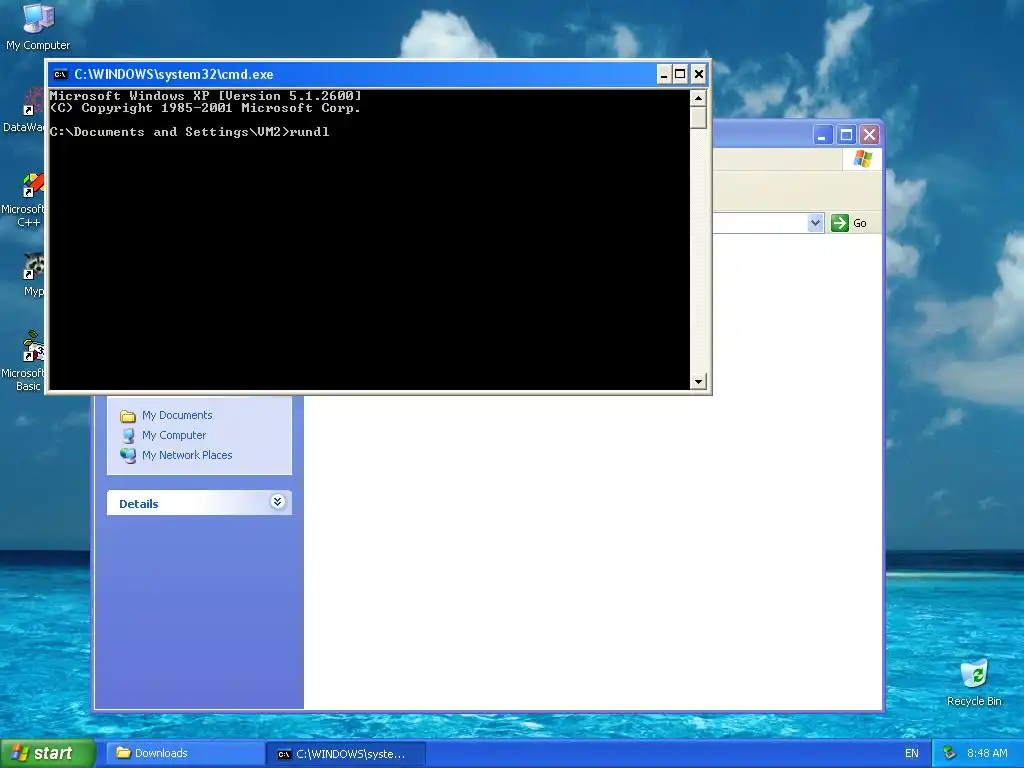Open the Microsoft Visual C++ desktop shortcut
Screen dimensions: 1024x768
pyautogui.click(x=25, y=200)
